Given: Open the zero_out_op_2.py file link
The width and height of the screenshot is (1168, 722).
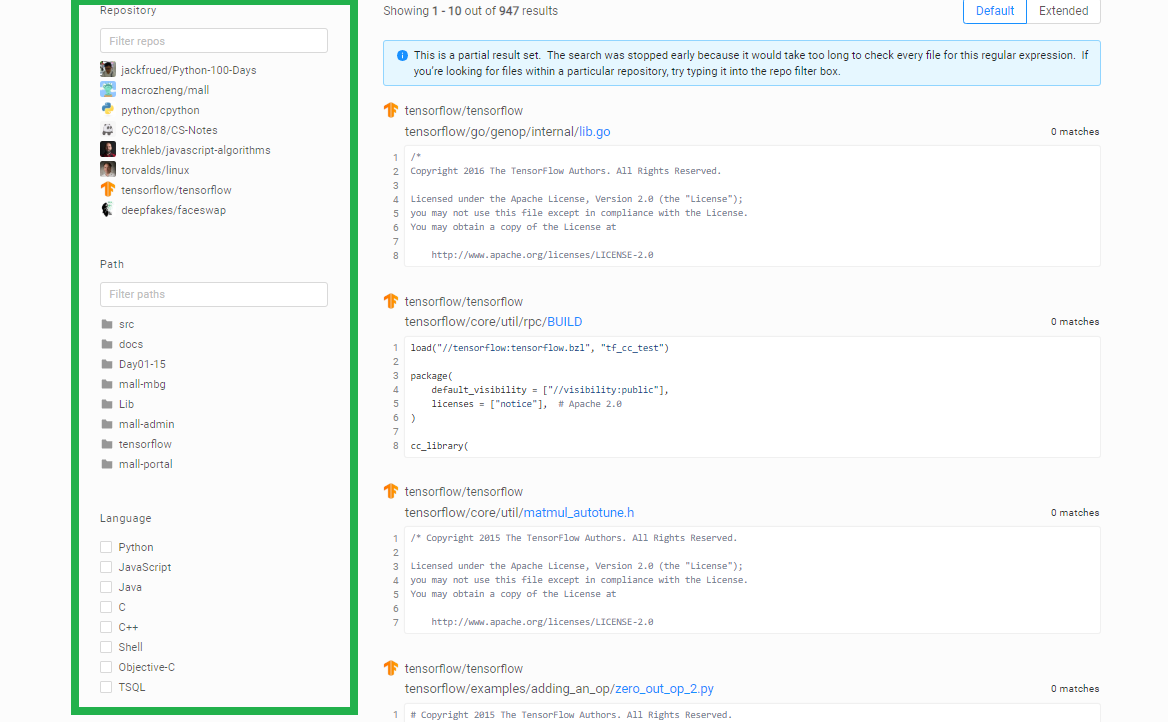Looking at the screenshot, I should pos(664,688).
